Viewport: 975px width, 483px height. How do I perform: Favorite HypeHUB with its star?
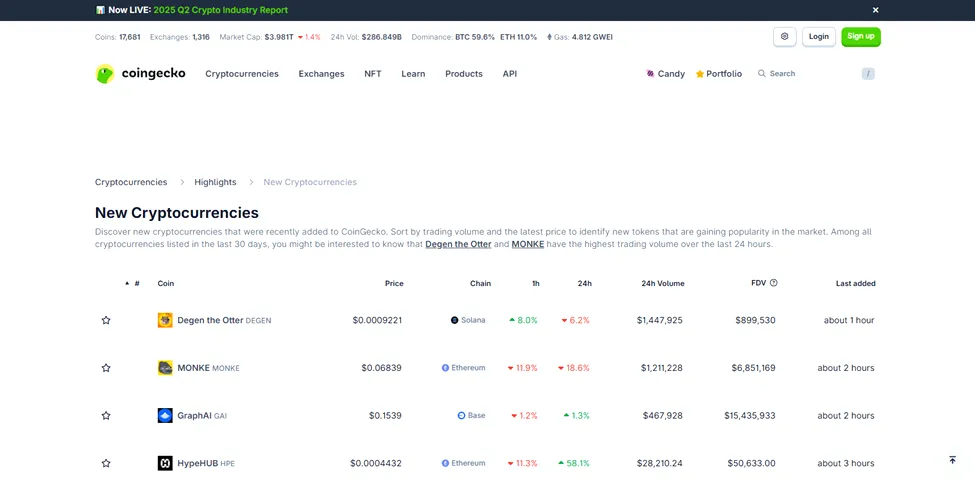coord(106,463)
